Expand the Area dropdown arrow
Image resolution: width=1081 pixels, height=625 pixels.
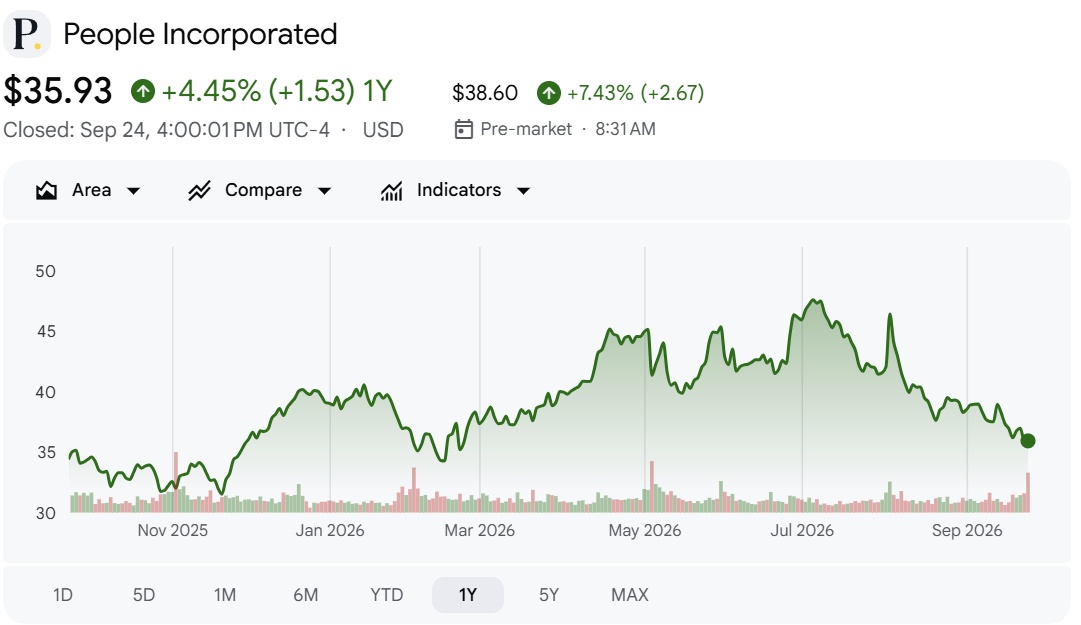134,191
